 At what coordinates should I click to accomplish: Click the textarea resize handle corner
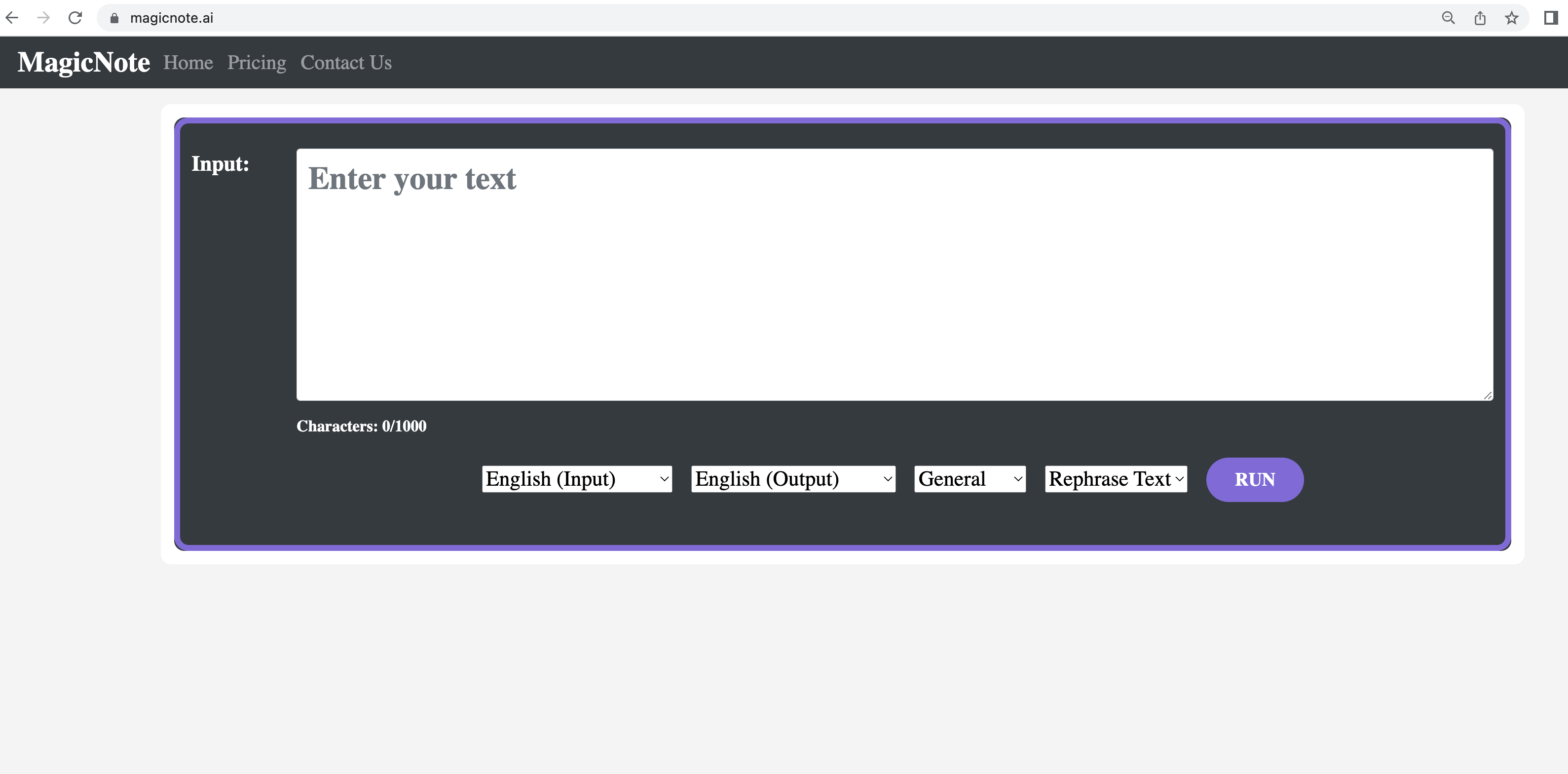[x=1488, y=395]
